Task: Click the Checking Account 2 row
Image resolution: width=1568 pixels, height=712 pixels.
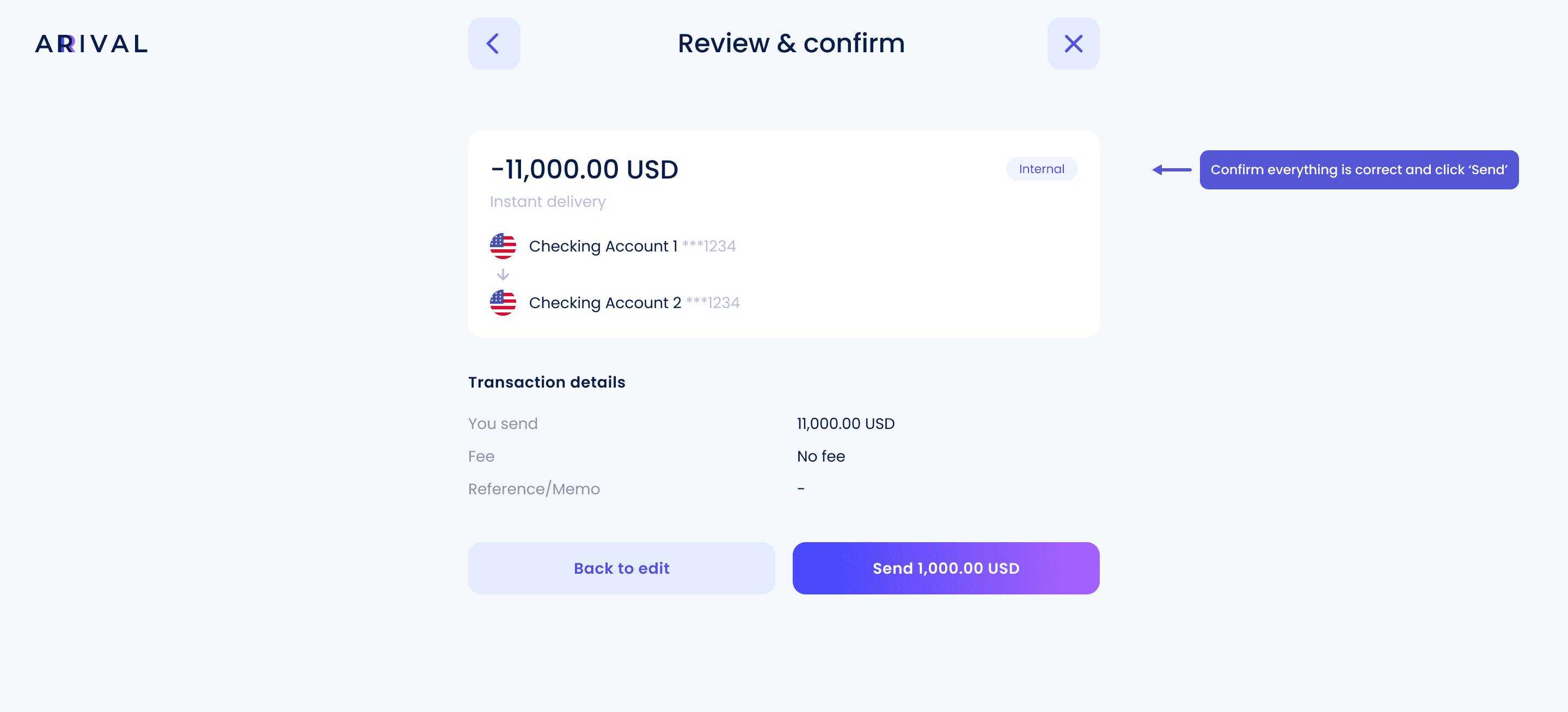Action: 615,303
